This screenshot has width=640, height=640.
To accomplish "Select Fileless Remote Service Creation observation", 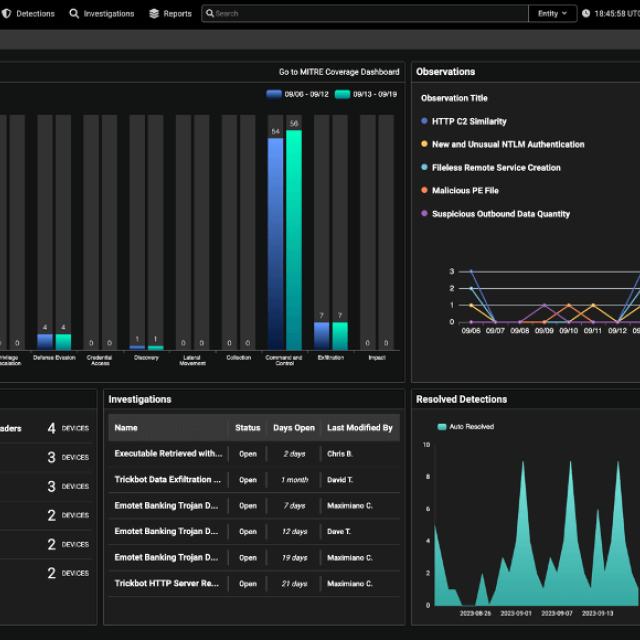I will coord(496,168).
